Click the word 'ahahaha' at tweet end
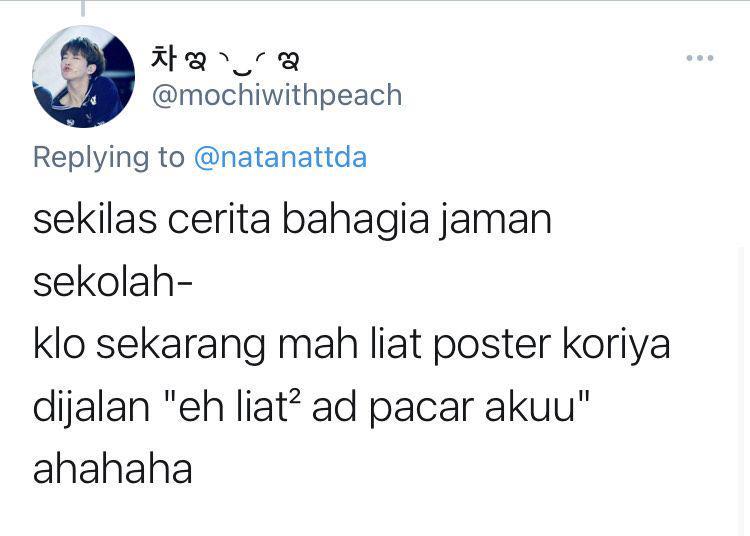Viewport: 750px width, 536px height. point(112,469)
